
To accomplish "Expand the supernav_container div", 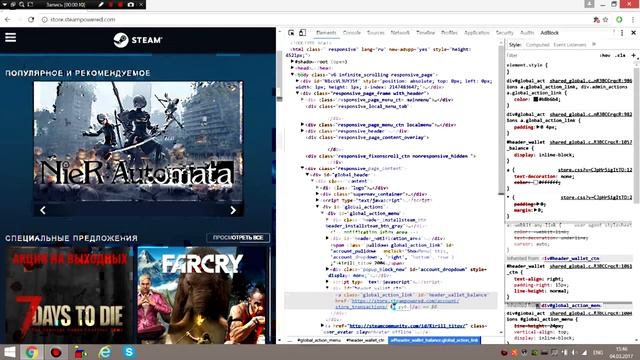I will click(318, 194).
